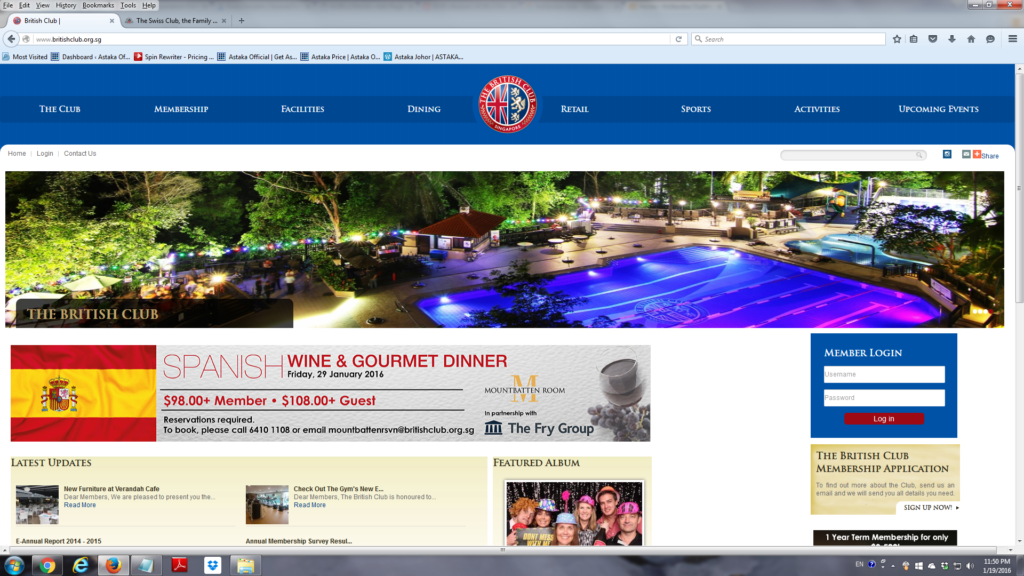Viewport: 1024px width, 576px height.
Task: Open the Upcoming Events navigation menu
Action: [938, 109]
